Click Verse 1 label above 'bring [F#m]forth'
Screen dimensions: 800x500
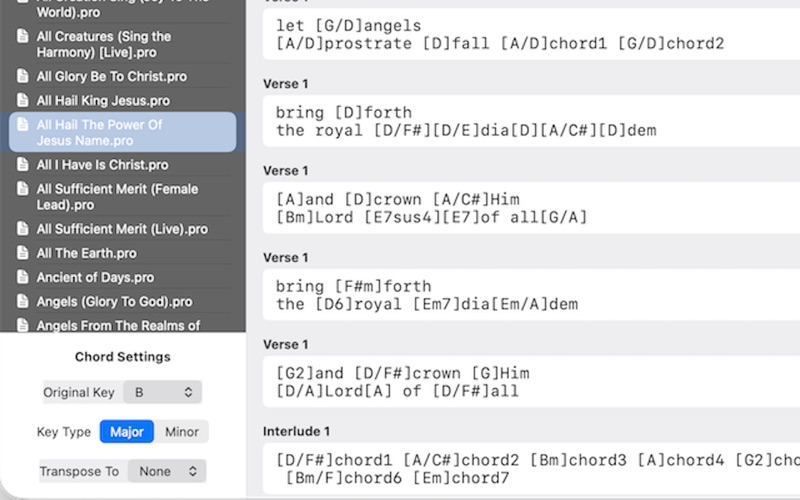tap(285, 258)
